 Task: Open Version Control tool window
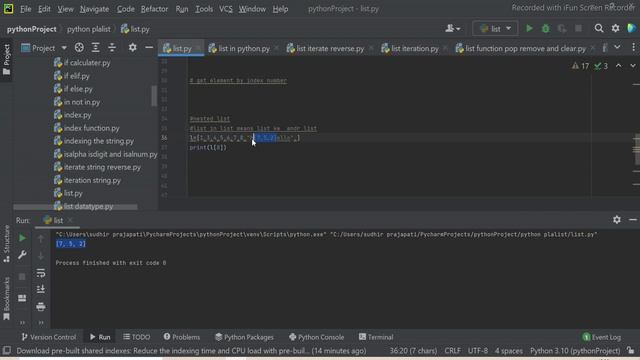pos(49,337)
